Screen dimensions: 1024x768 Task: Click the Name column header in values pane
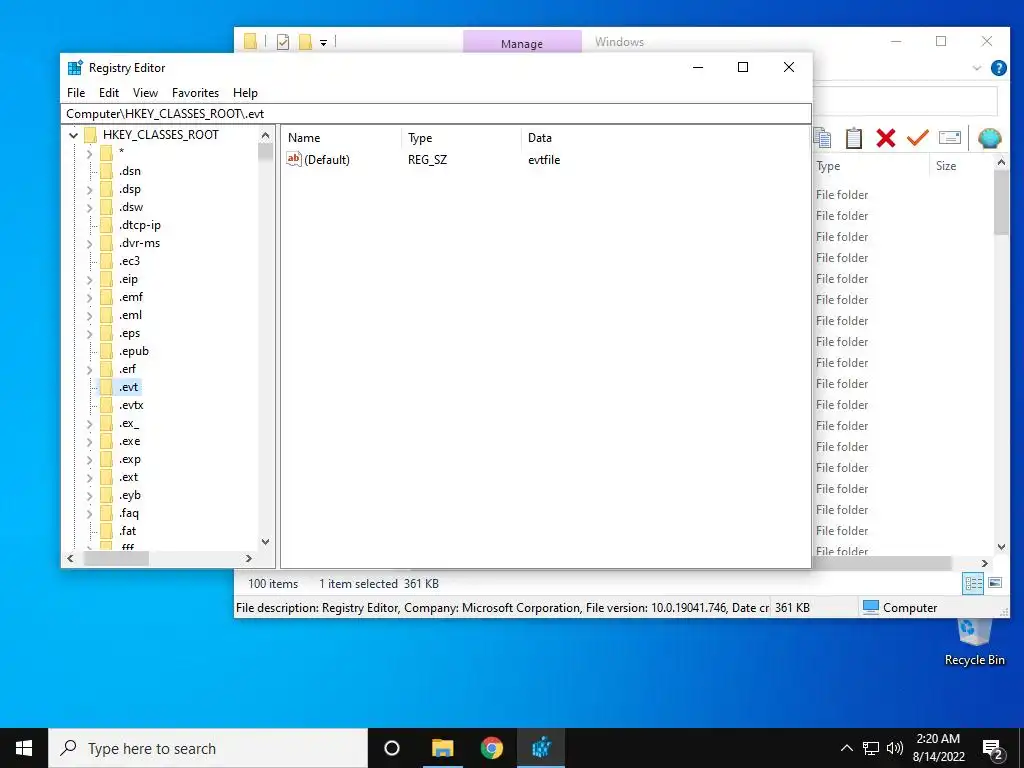pyautogui.click(x=342, y=138)
